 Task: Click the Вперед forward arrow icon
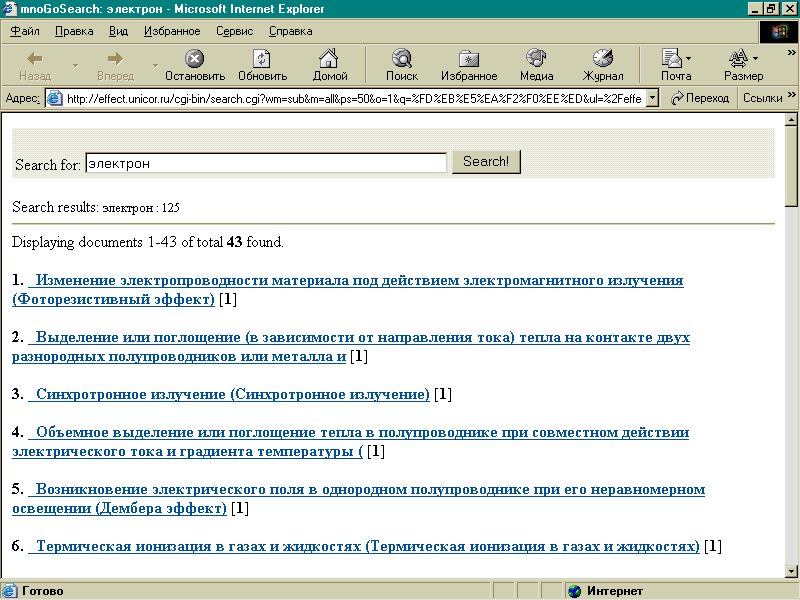tap(115, 59)
